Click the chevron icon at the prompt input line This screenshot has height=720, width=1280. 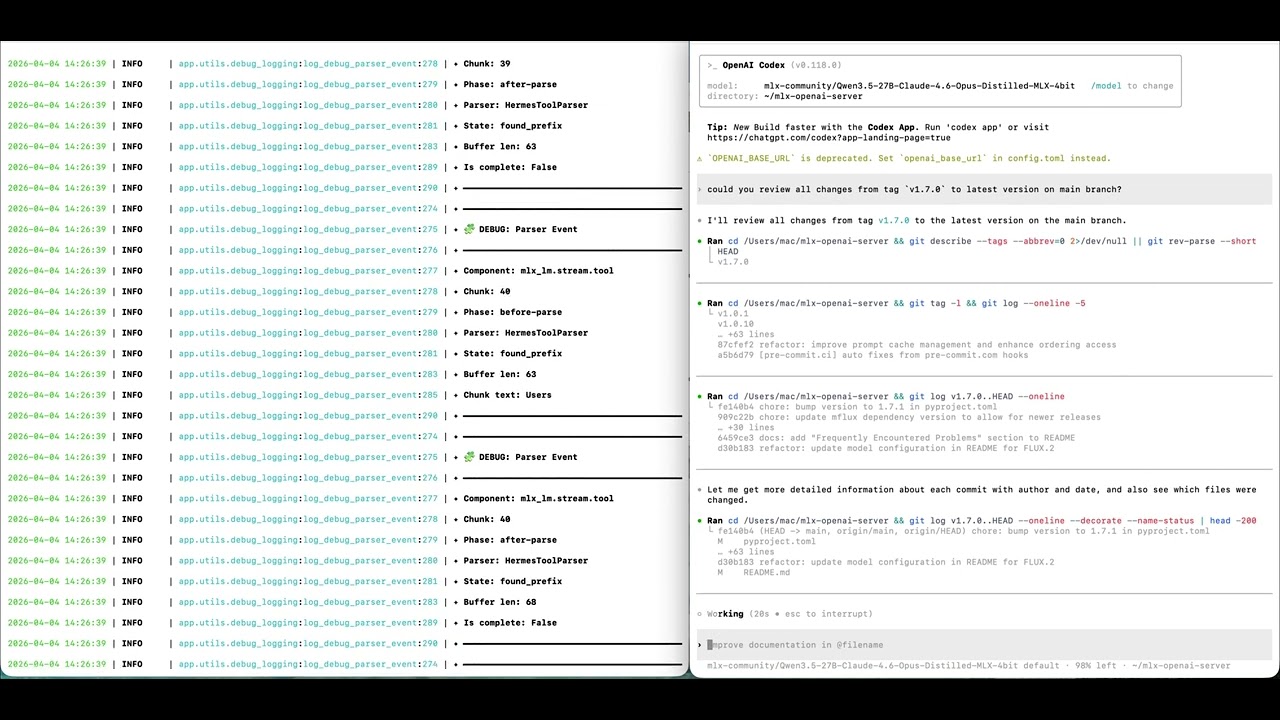click(x=699, y=644)
